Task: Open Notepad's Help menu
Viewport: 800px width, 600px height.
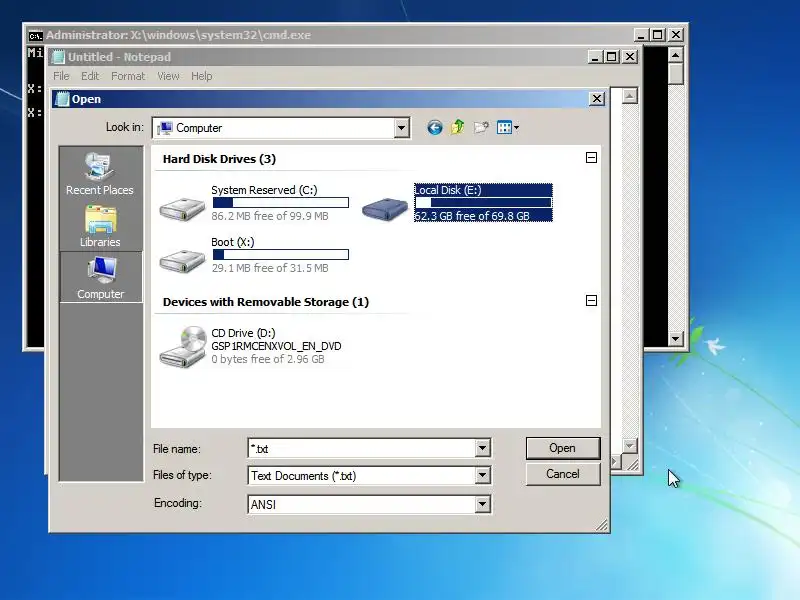Action: (x=202, y=76)
